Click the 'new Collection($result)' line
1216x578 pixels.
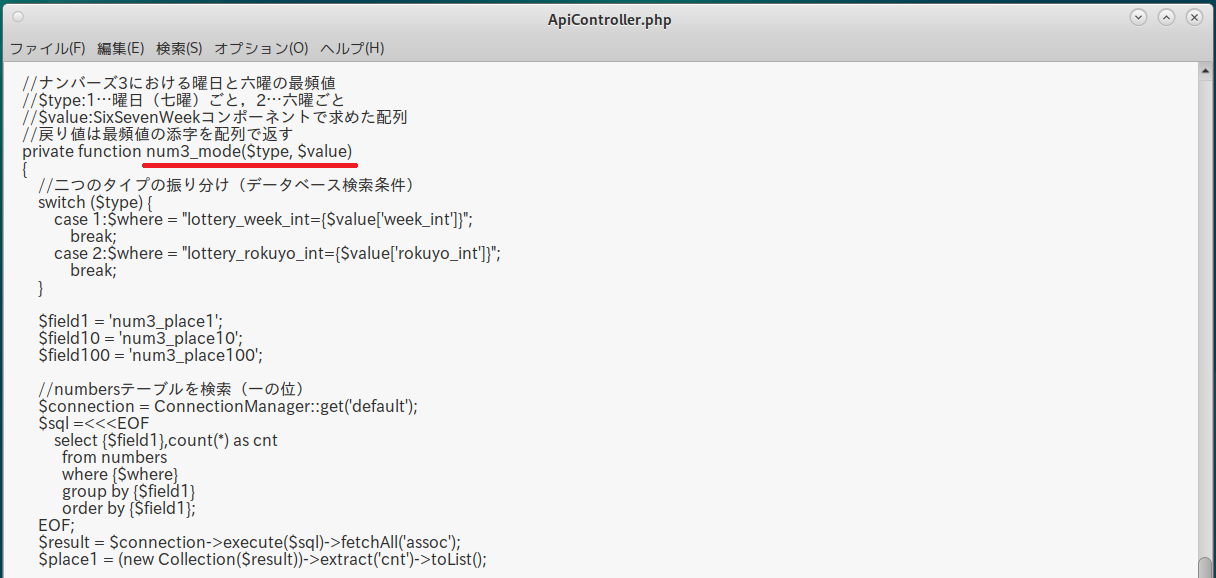coord(262,559)
